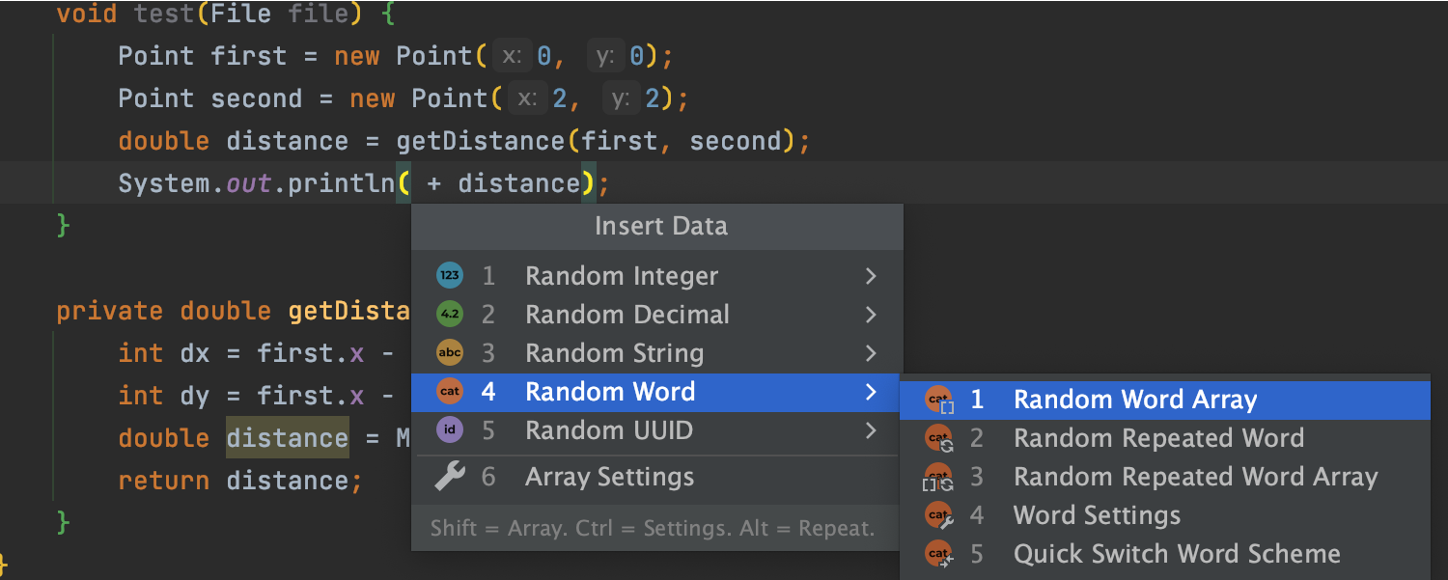
Task: Click the Random Decimal 4.2 icon
Action: (450, 315)
